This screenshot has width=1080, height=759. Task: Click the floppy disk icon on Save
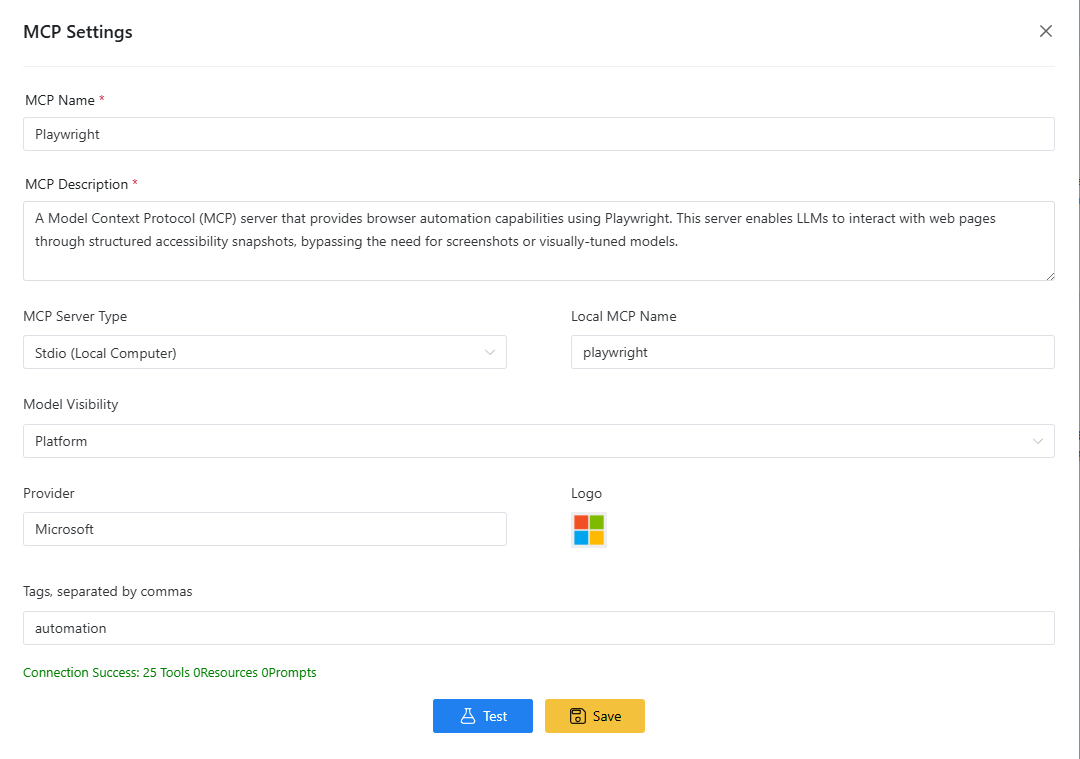(x=577, y=716)
